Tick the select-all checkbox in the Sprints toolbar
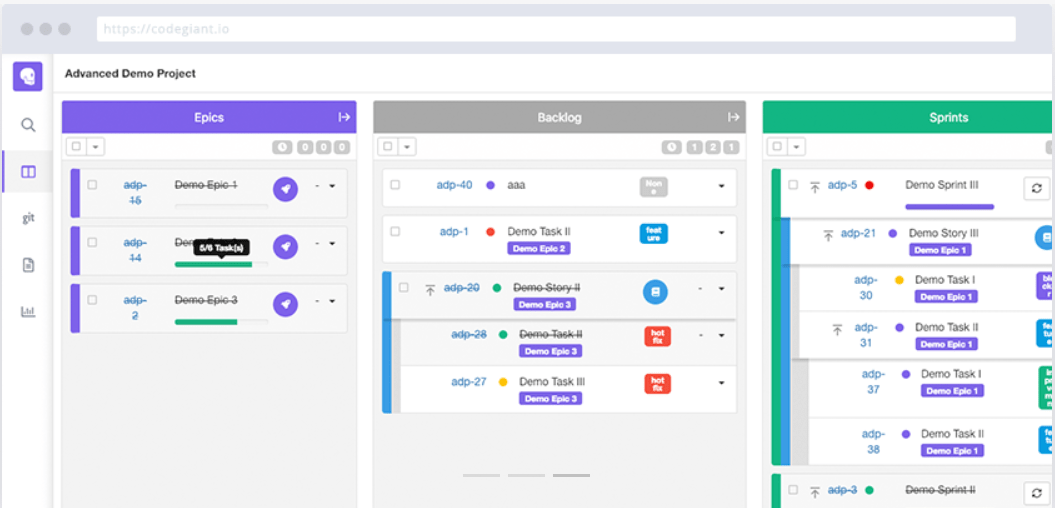1055x508 pixels. pos(777,146)
